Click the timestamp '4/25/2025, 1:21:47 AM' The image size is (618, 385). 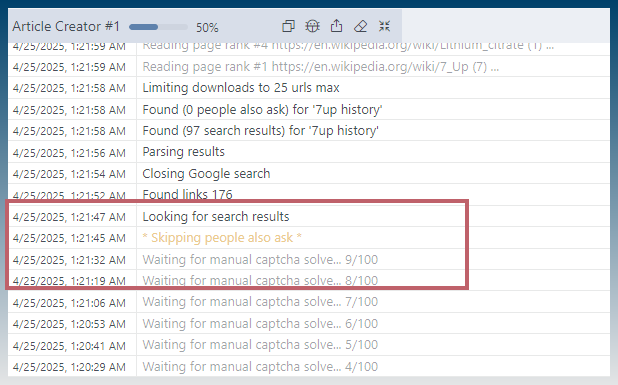point(69,217)
